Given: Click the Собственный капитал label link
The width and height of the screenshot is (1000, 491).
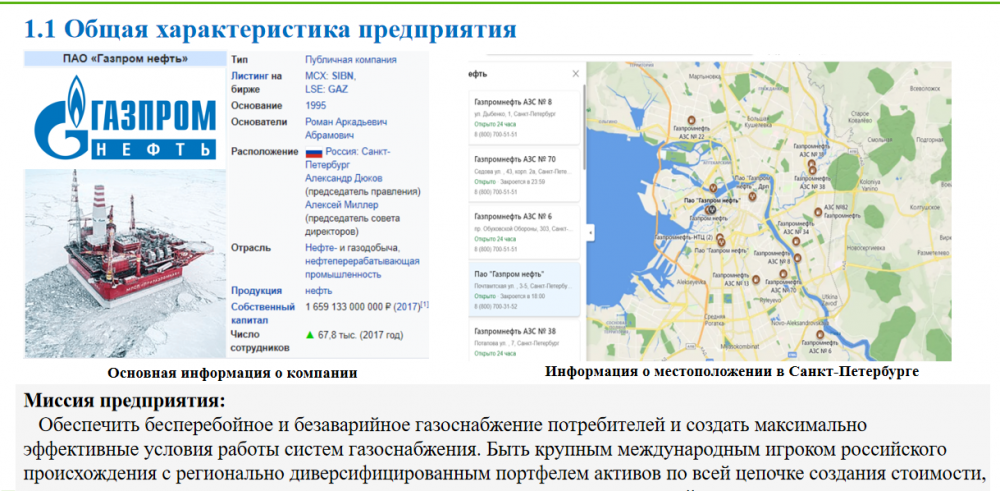Looking at the screenshot, I should click(x=263, y=313).
